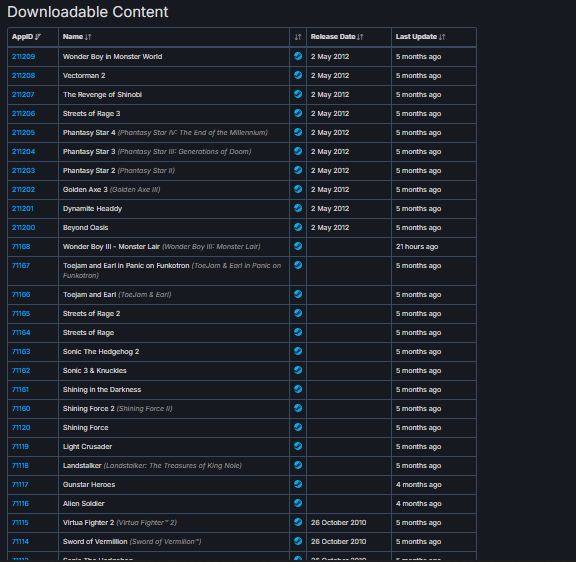576x562 pixels.
Task: Click Steam icon in The Revenge of Shinobi row
Action: pyautogui.click(x=298, y=94)
